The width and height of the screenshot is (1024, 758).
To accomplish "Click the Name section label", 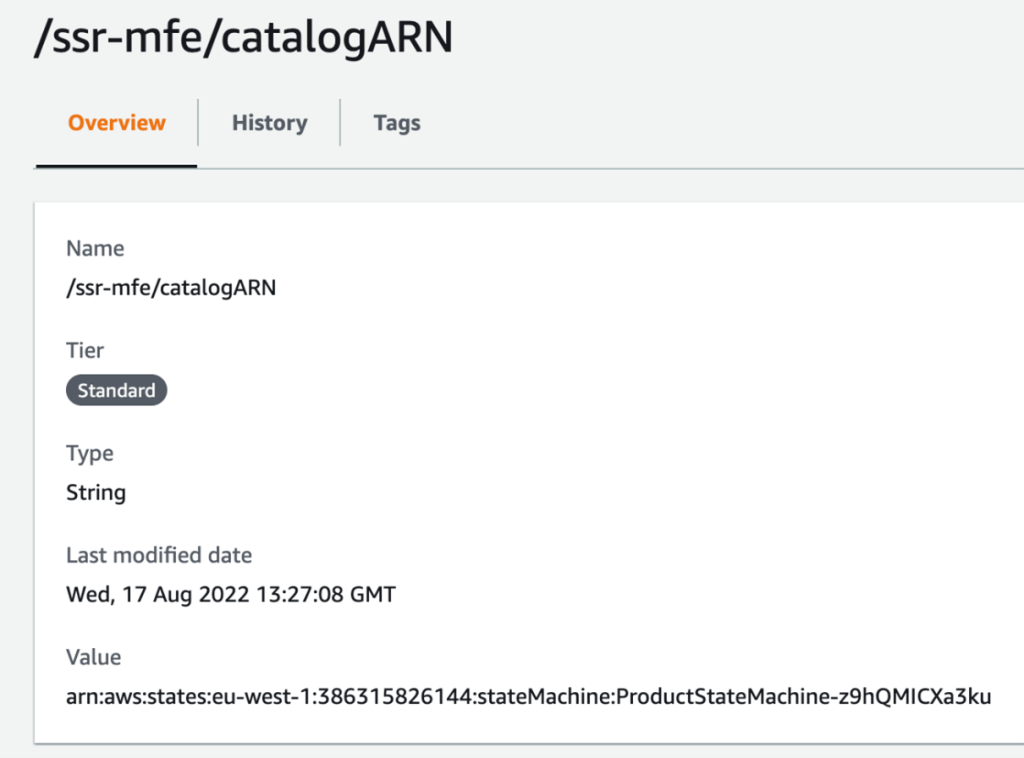I will coord(95,248).
